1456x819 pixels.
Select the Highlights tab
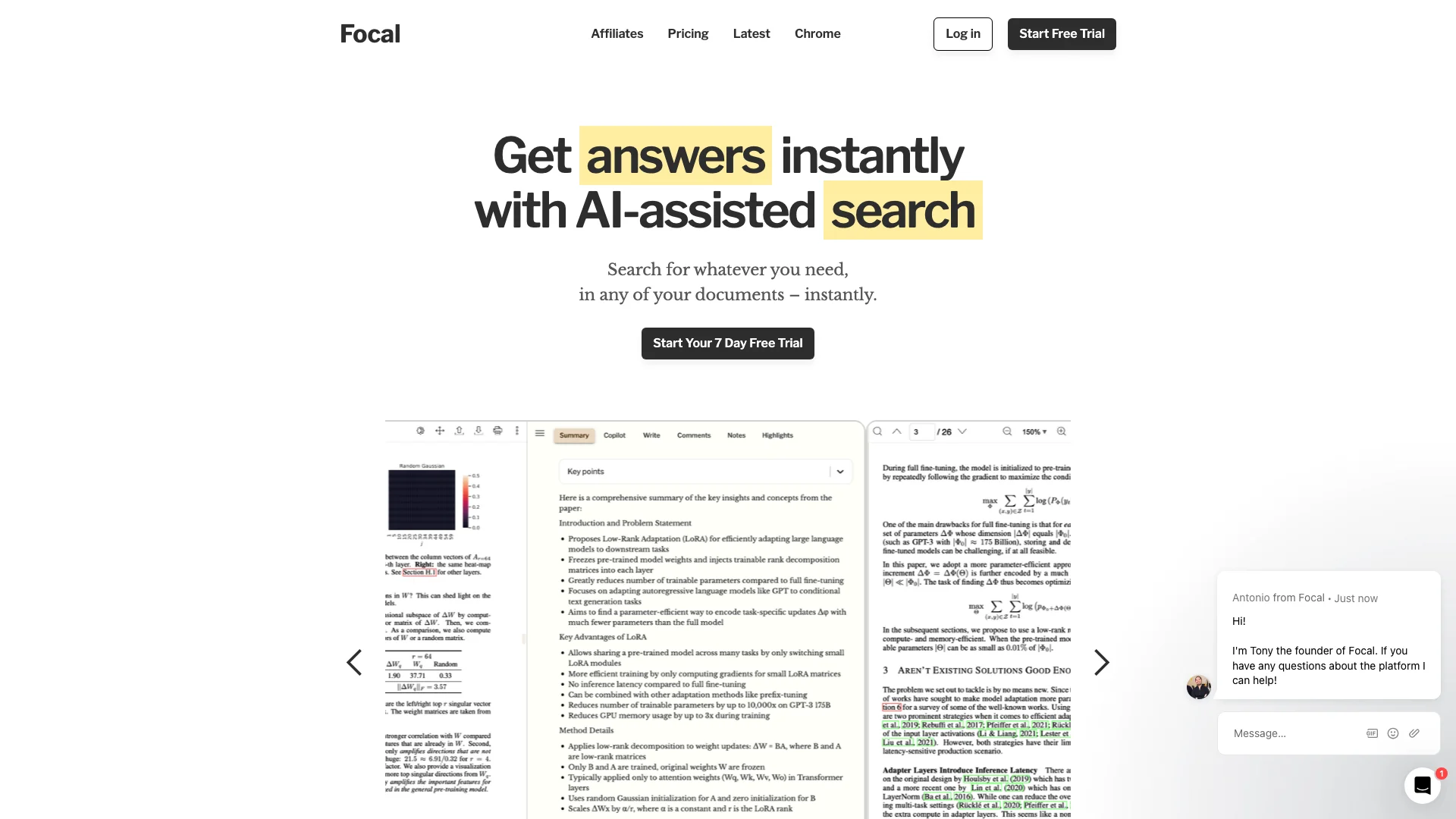[778, 435]
